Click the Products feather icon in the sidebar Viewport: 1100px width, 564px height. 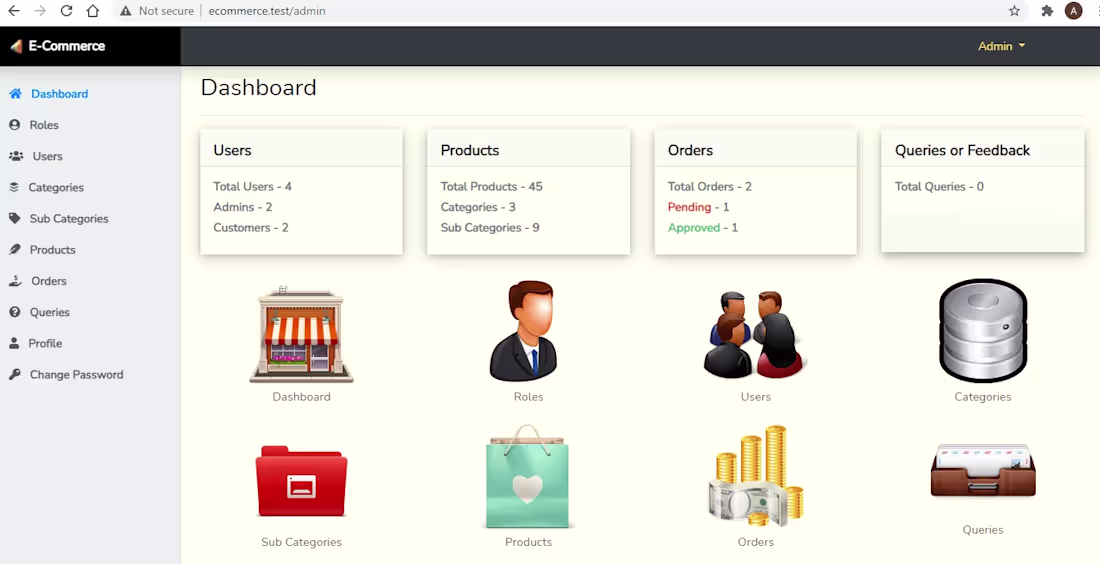point(15,250)
